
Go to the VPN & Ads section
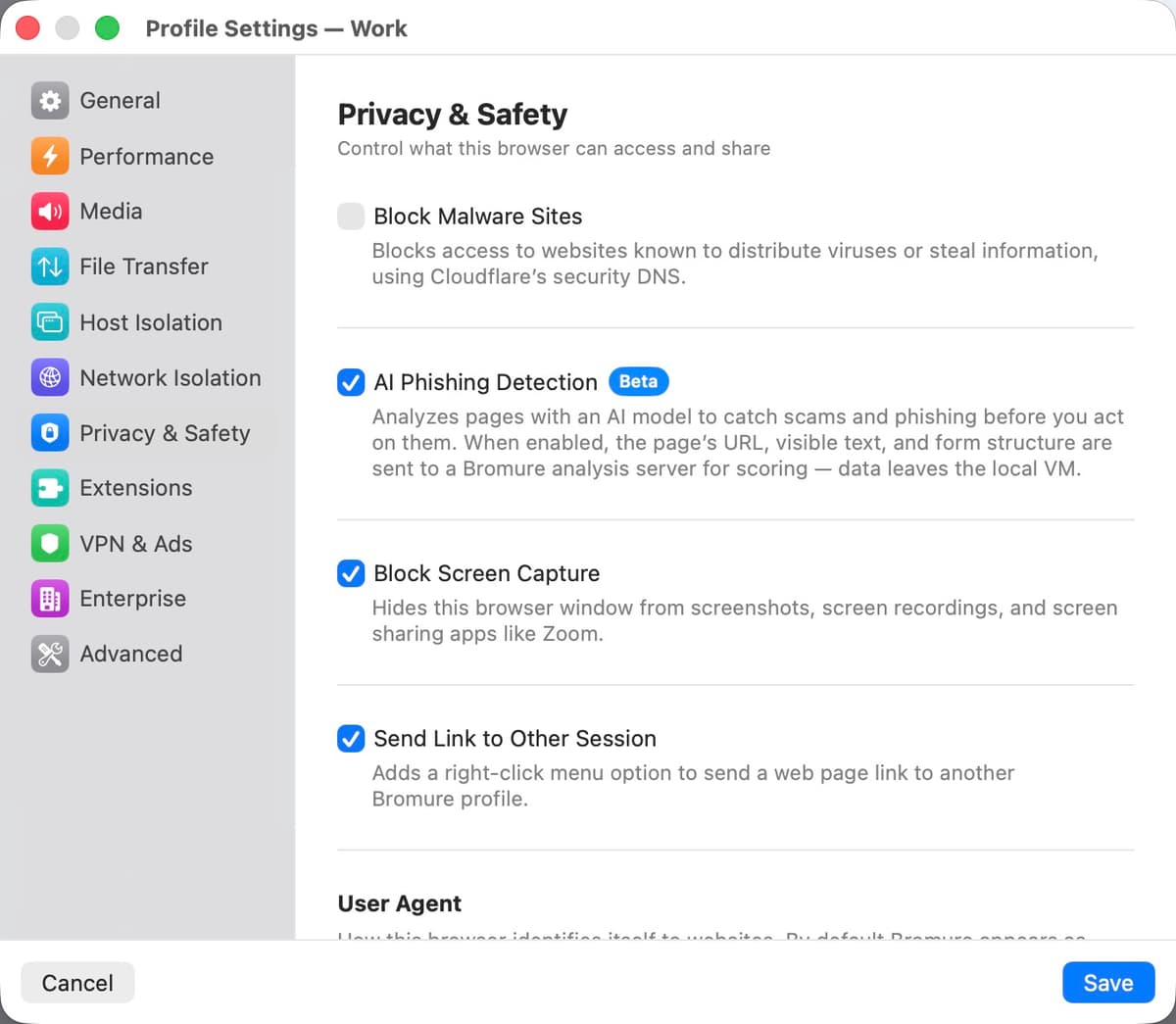coord(147,544)
